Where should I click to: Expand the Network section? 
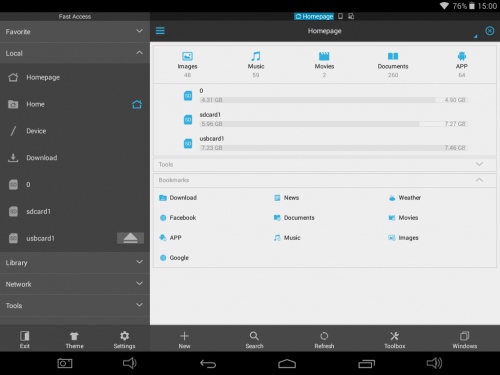pyautogui.click(x=75, y=284)
